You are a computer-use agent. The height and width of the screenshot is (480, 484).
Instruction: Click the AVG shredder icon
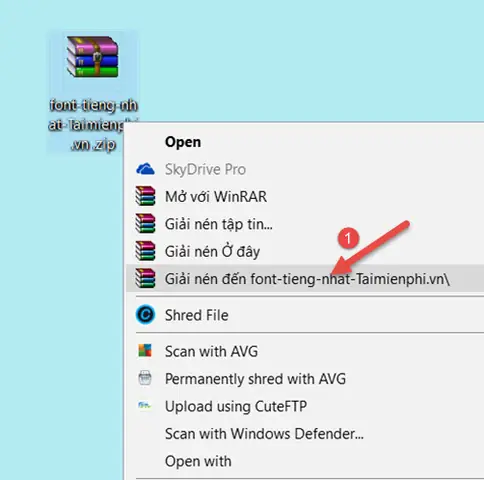coord(145,378)
